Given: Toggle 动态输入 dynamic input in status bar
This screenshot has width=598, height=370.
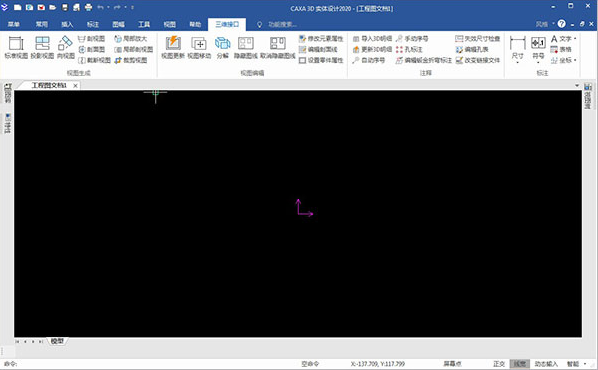Looking at the screenshot, I should tap(546, 364).
